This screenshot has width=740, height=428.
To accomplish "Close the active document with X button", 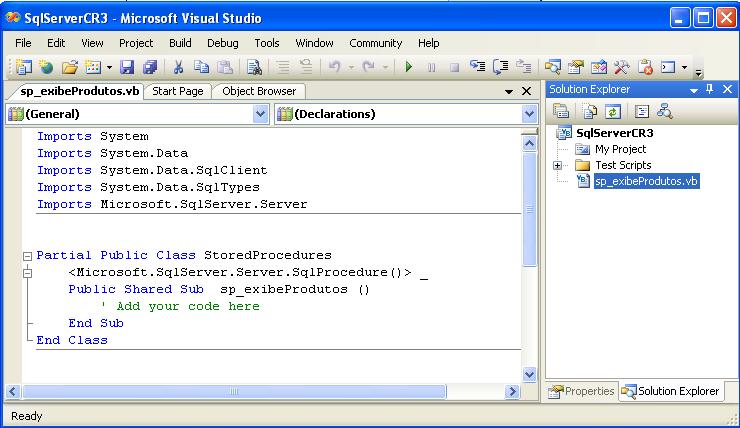I will pos(526,91).
